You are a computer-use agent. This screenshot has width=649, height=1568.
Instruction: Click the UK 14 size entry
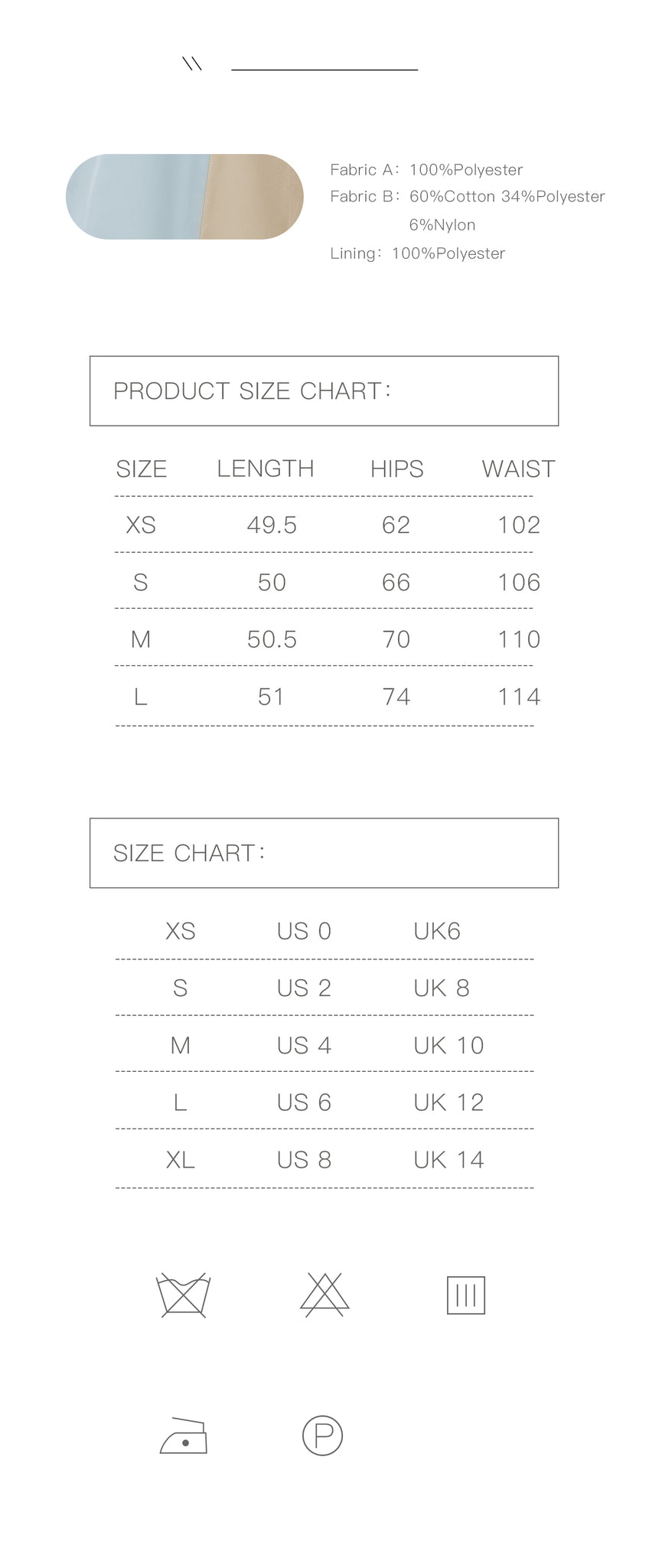[x=449, y=1160]
